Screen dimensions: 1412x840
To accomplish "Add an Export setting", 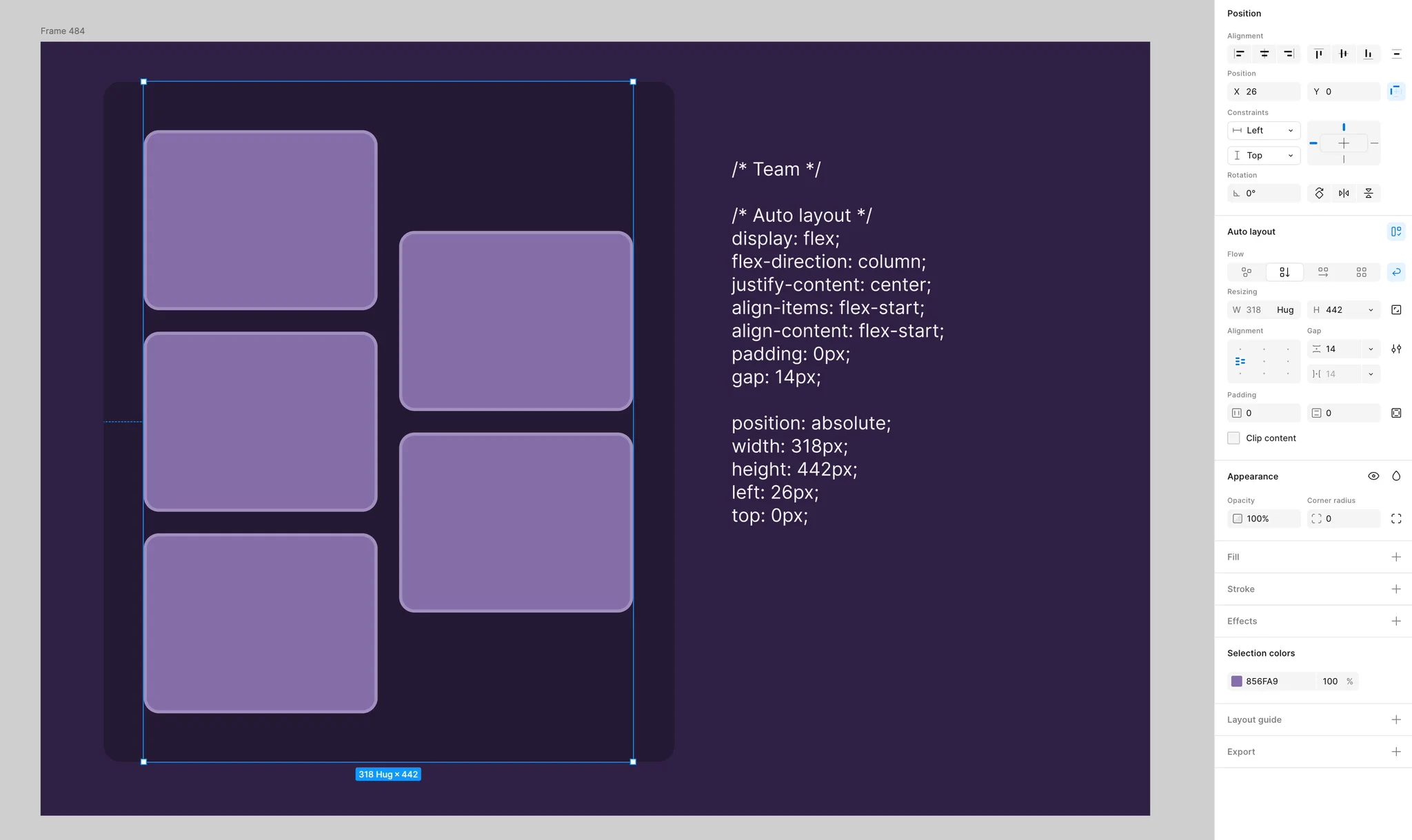I will pyautogui.click(x=1396, y=752).
